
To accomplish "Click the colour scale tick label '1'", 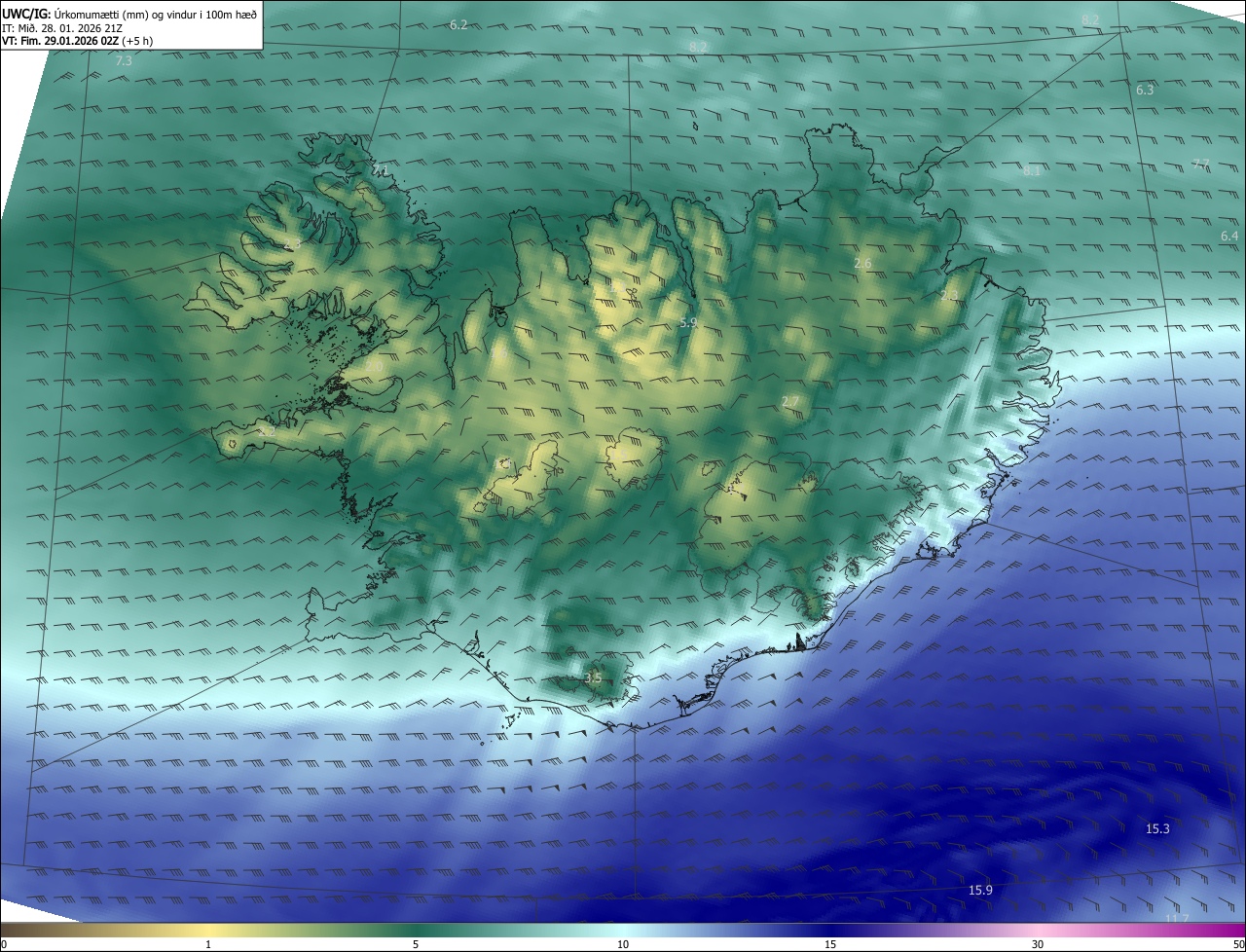I will pyautogui.click(x=208, y=944).
